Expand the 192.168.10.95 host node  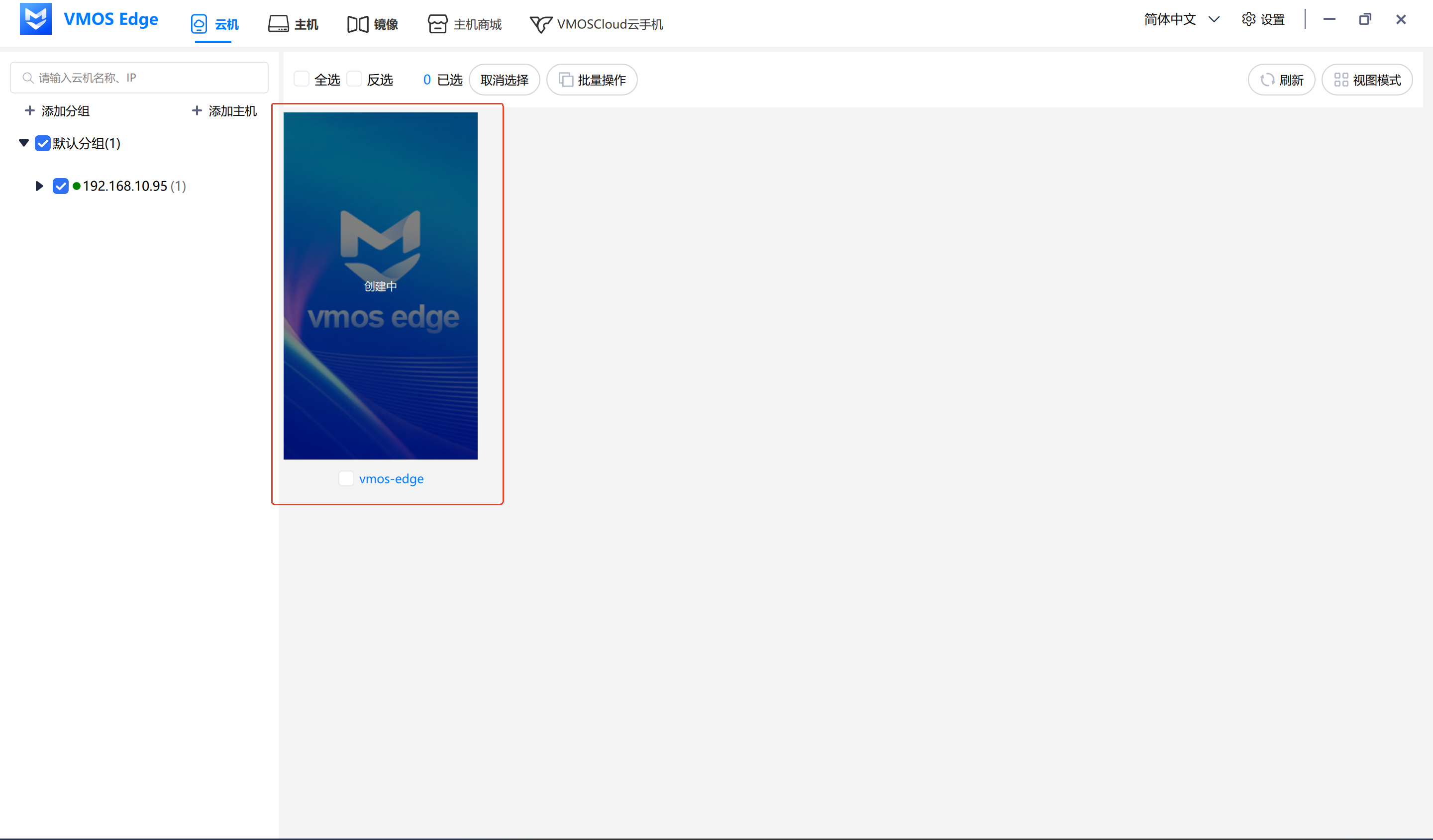click(39, 186)
